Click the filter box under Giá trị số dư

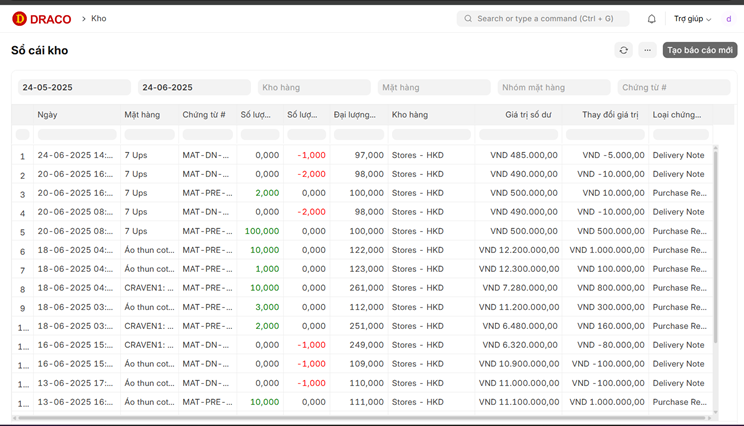click(518, 135)
